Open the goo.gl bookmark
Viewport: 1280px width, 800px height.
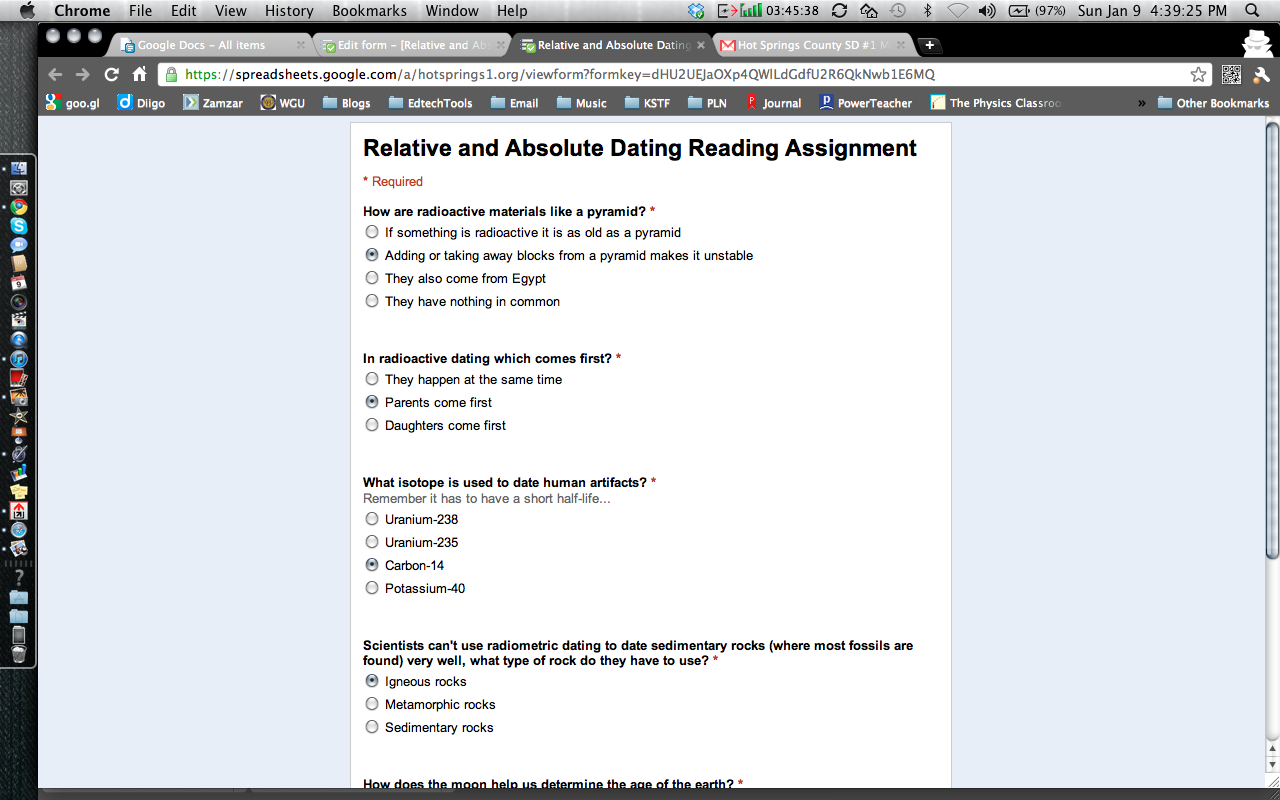tap(73, 103)
